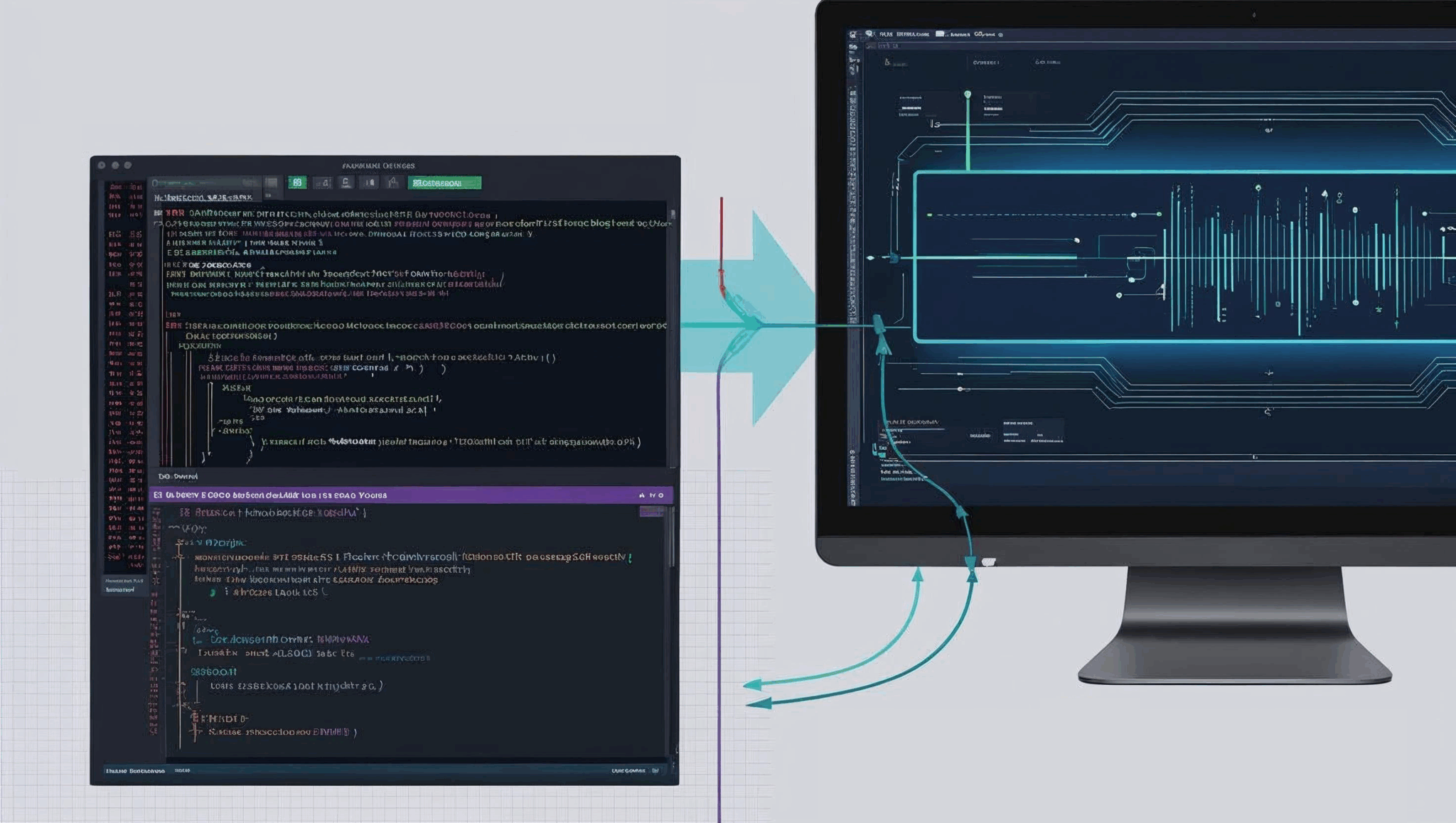Viewport: 1456px width, 823px height.
Task: Click the bracket icon in editor toolbar center
Action: click(x=346, y=183)
